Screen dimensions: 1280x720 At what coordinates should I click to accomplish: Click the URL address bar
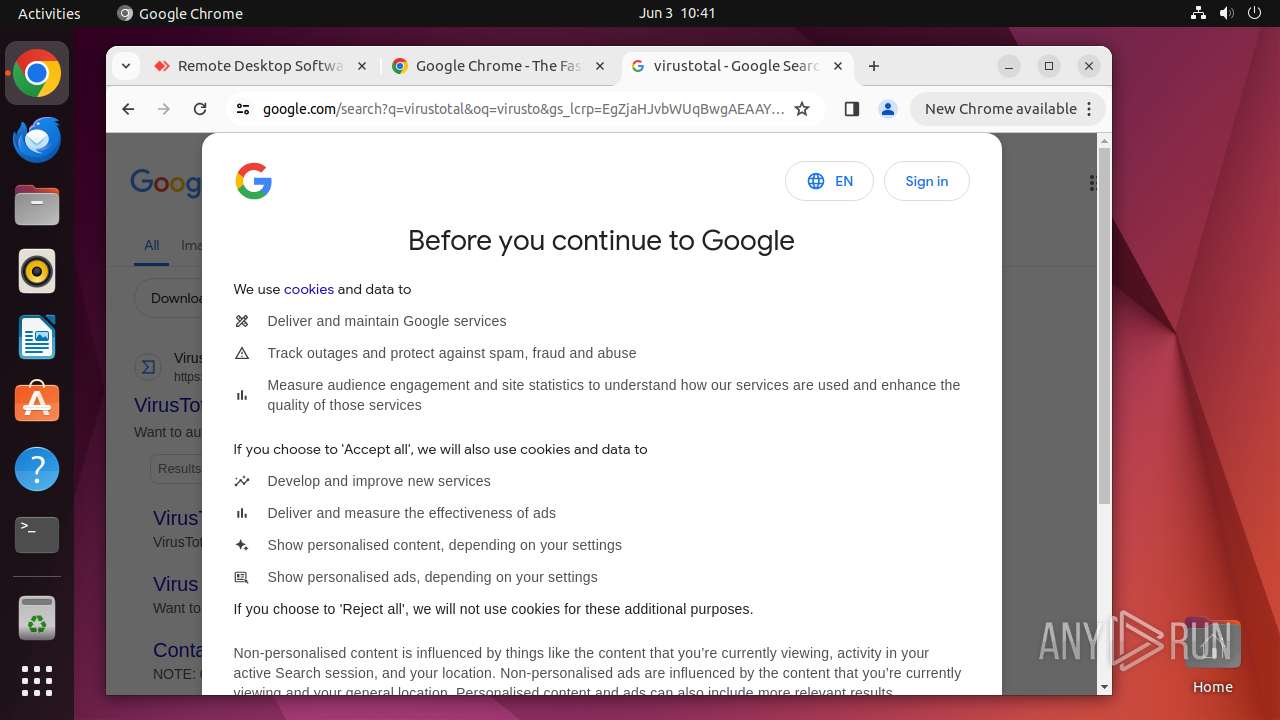point(523,109)
